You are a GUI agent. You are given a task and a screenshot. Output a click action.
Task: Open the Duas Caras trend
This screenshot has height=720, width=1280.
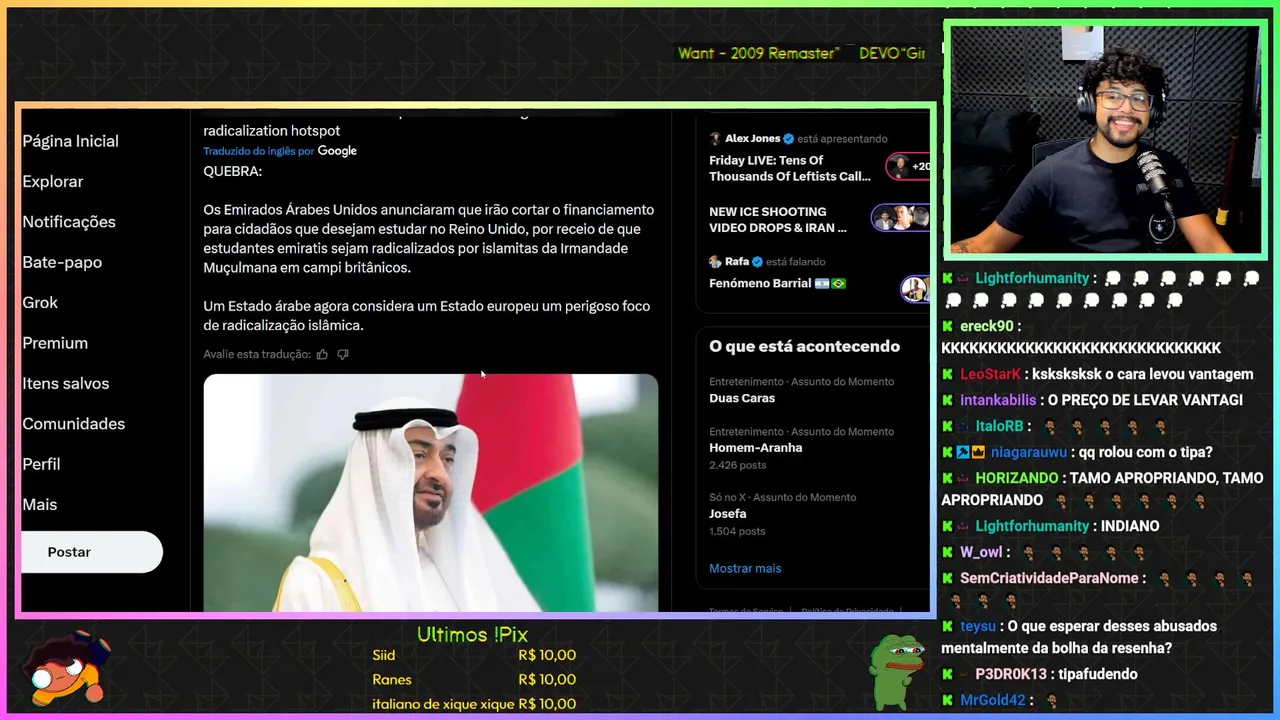(x=802, y=390)
